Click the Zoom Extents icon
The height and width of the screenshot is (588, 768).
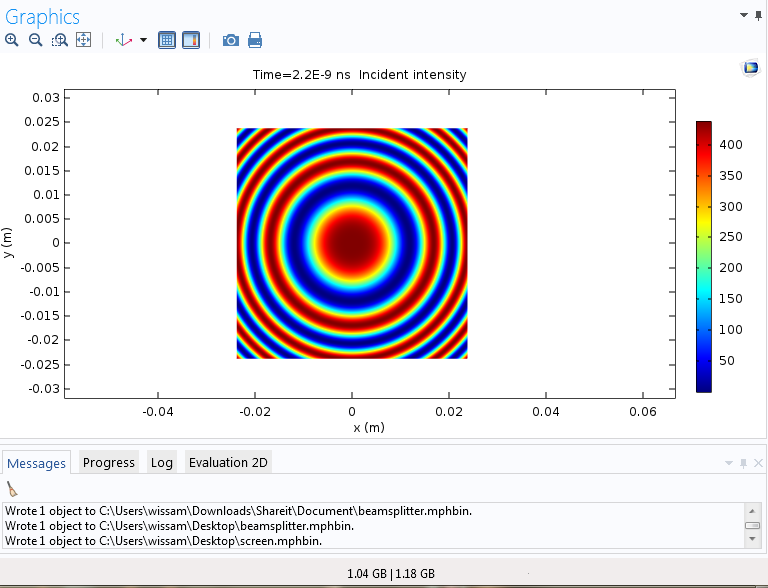pos(84,40)
